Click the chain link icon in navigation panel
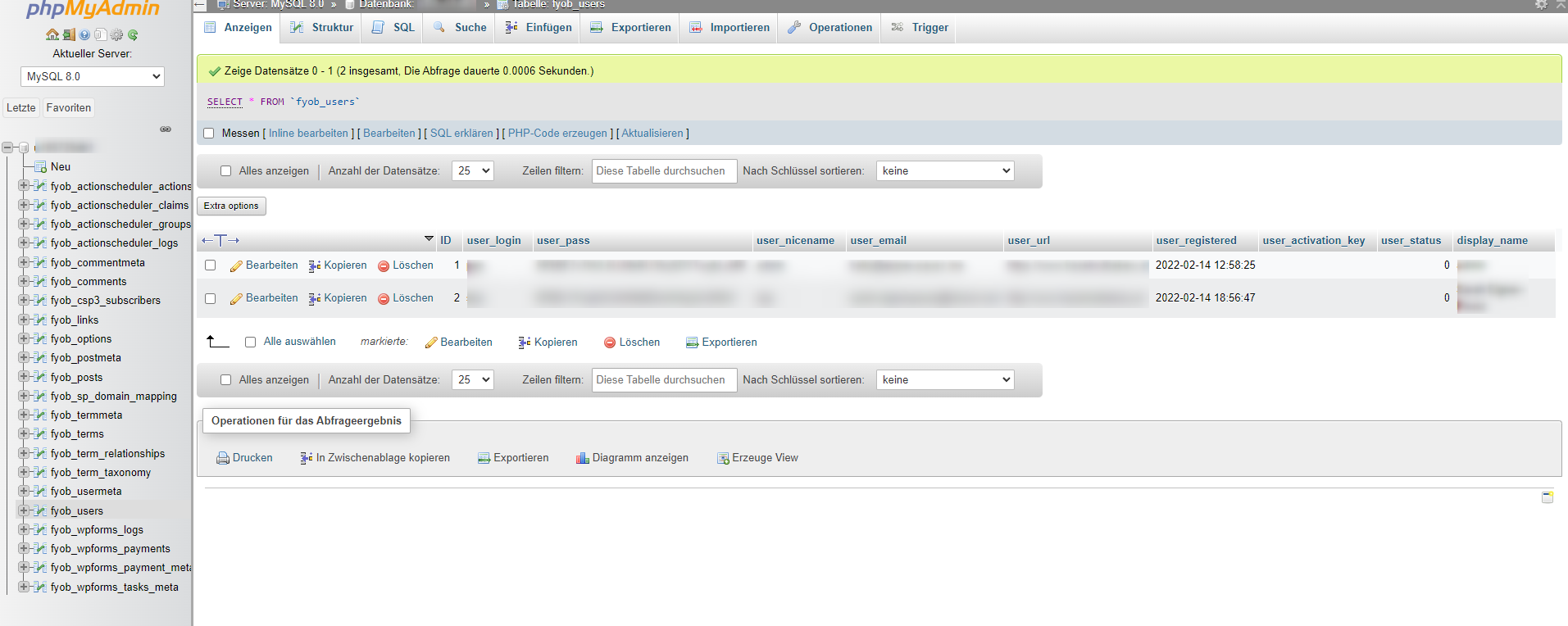The image size is (1568, 626). [166, 129]
